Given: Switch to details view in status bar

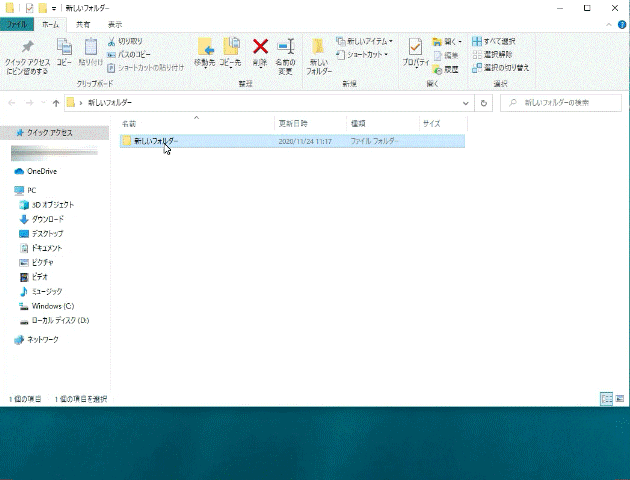Looking at the screenshot, I should click(605, 398).
